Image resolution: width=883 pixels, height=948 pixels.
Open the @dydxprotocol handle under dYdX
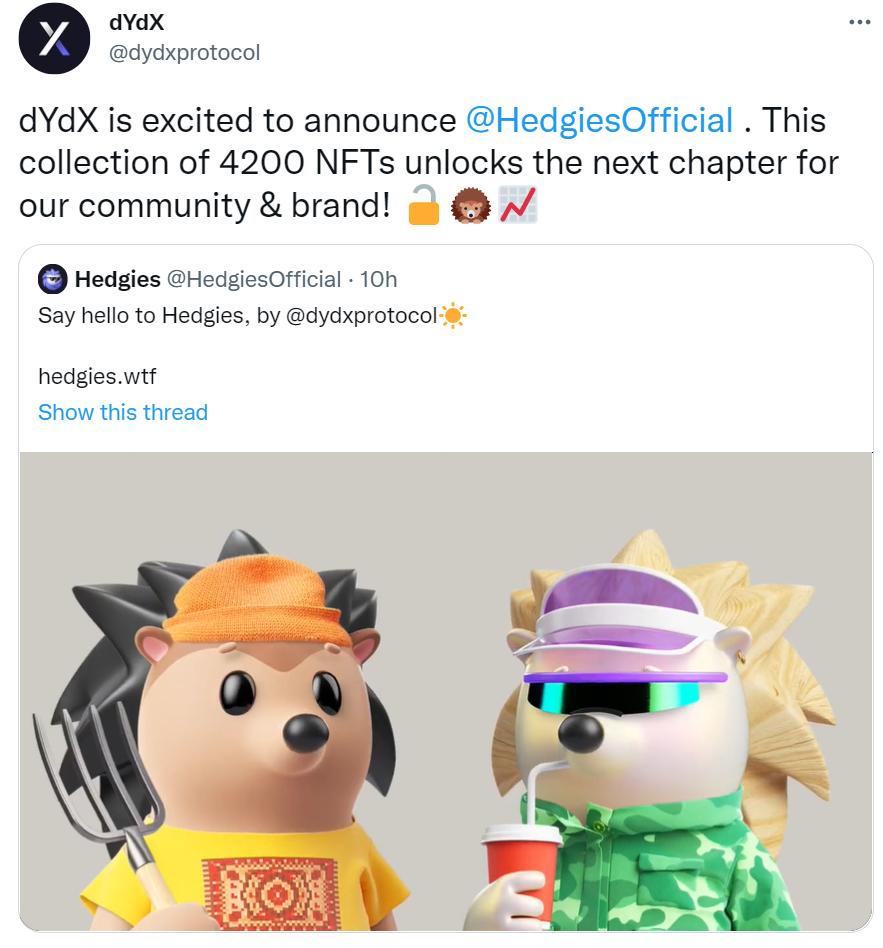click(184, 53)
